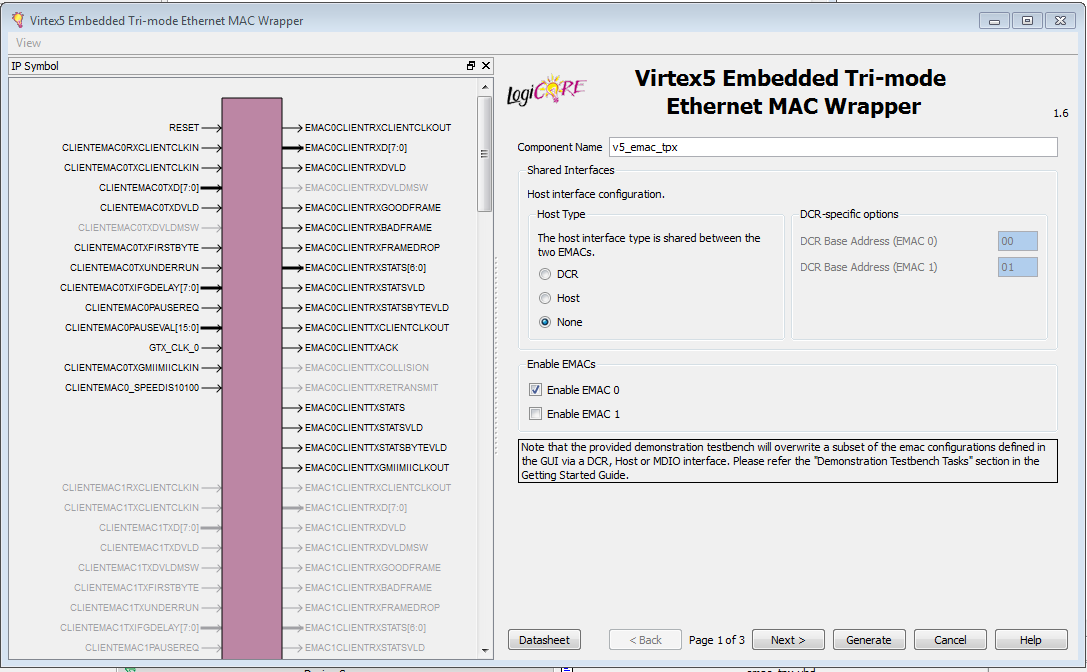Click the EMAC0CLIENTRXCLIENTCLKOUT port label

(378, 128)
